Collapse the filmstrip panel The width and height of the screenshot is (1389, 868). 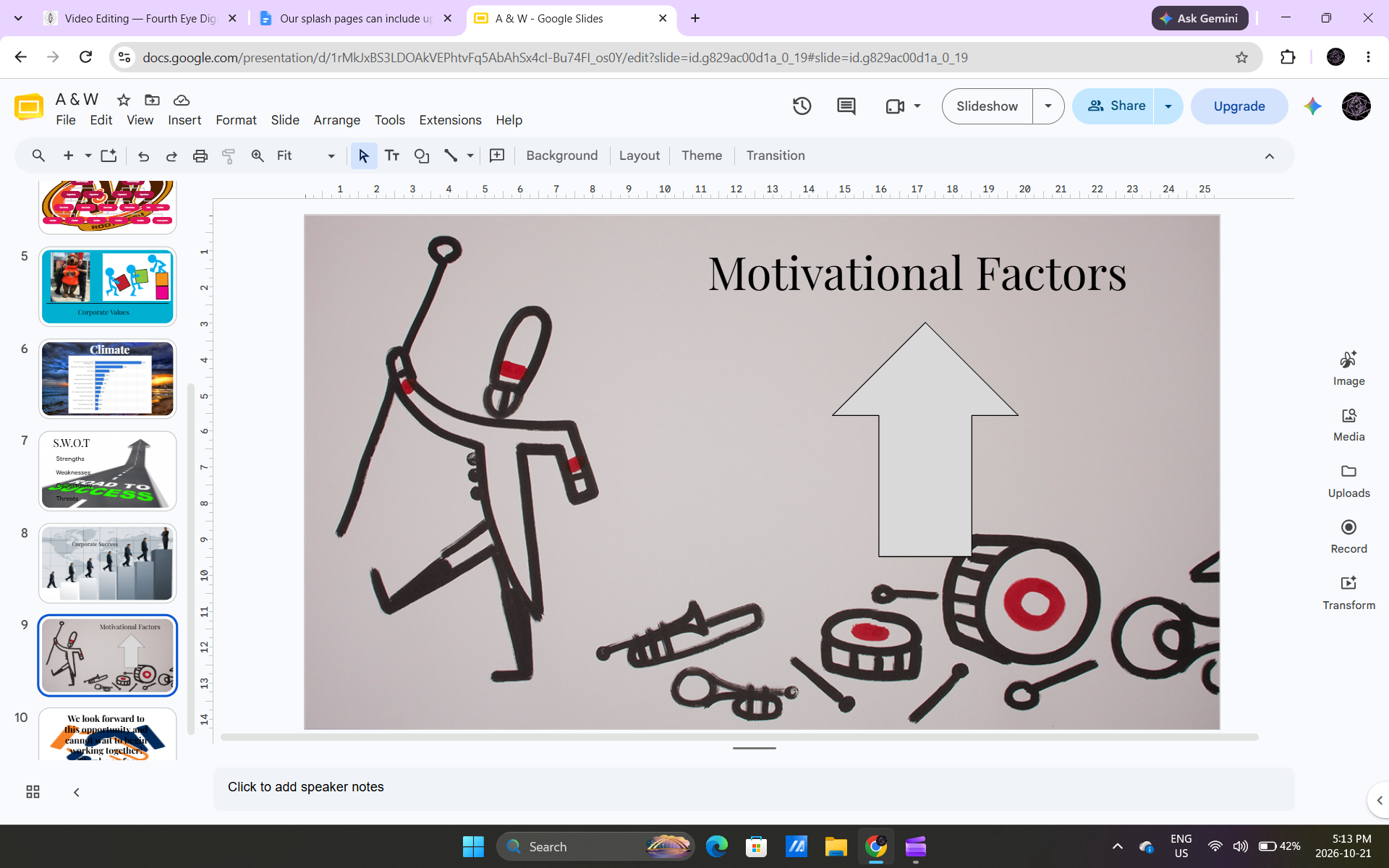tap(77, 792)
